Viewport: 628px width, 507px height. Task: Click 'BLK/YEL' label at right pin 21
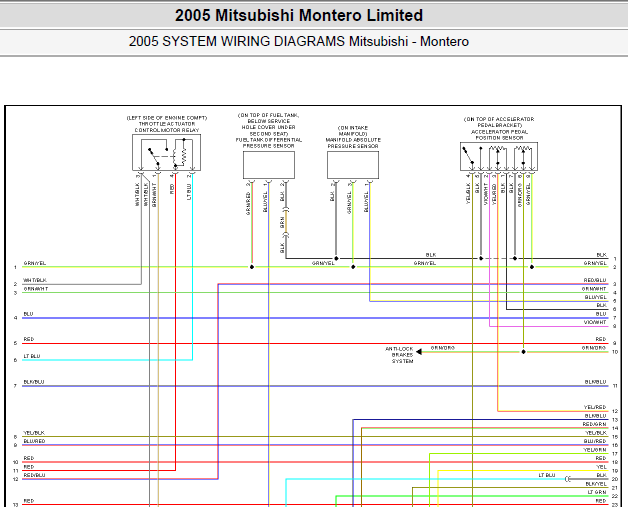[x=596, y=484]
